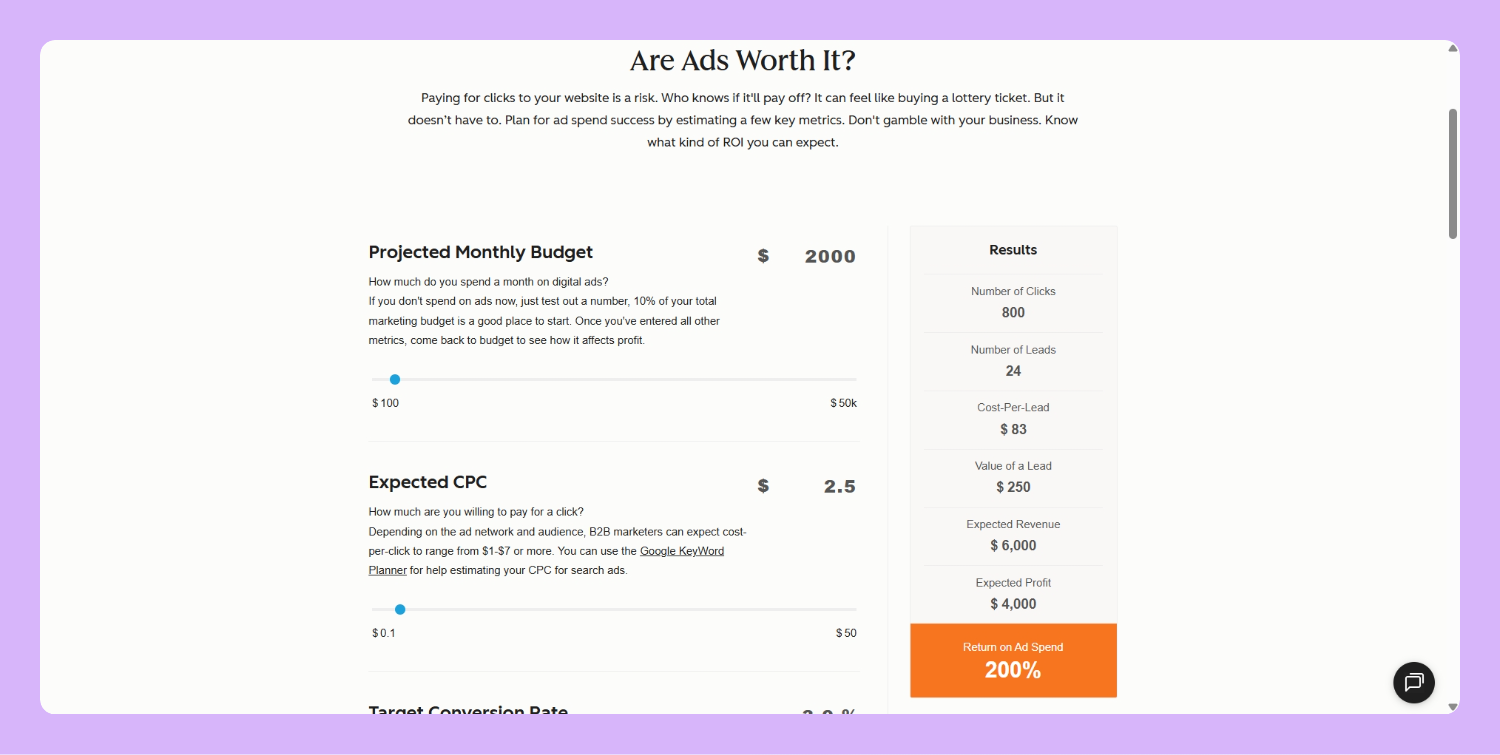Click the $50 maximum label under CPC slider
Image resolution: width=1500 pixels, height=755 pixels.
pos(846,633)
